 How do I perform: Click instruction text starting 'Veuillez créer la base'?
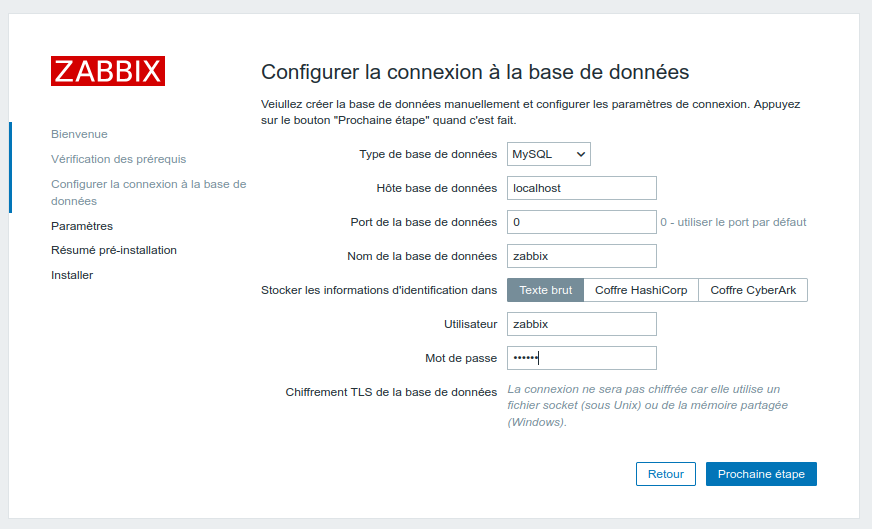(531, 112)
